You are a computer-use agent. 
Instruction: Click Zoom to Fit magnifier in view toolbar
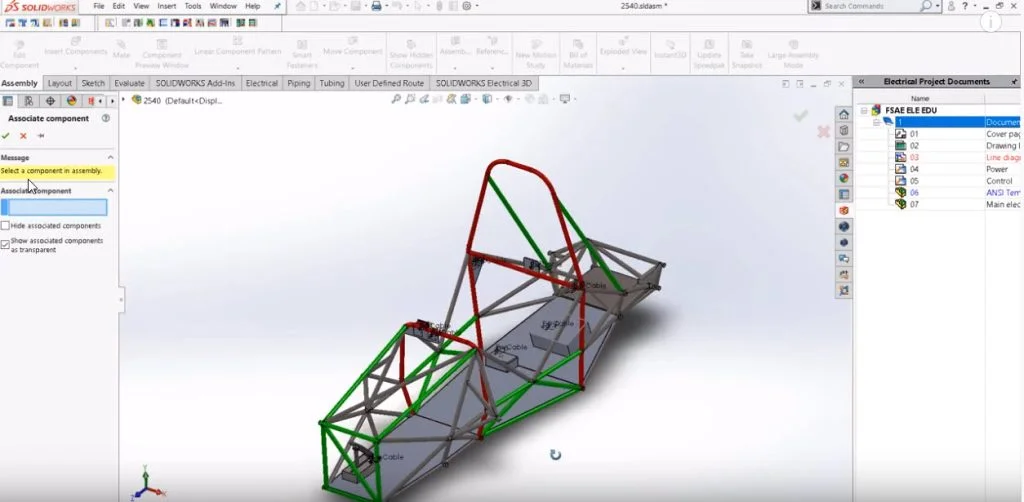396,99
